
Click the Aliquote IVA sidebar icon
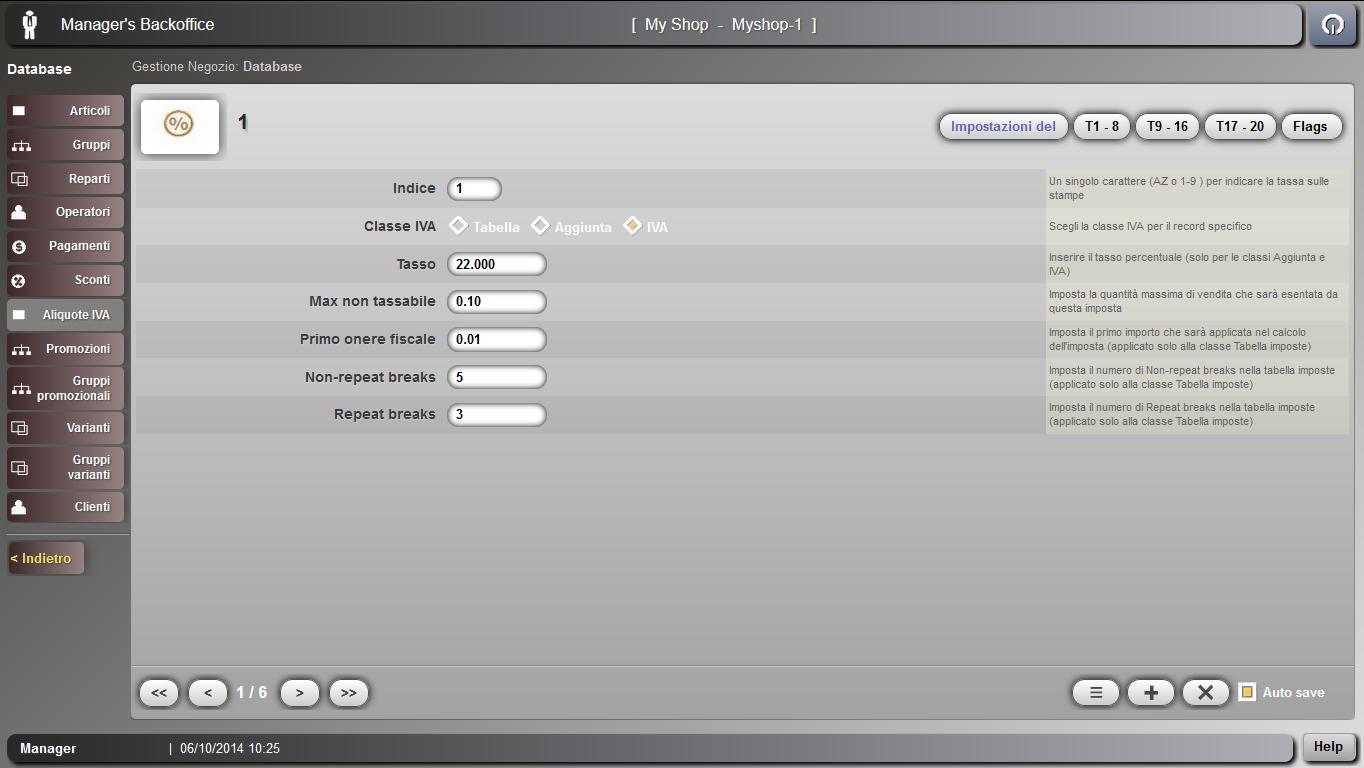19,315
